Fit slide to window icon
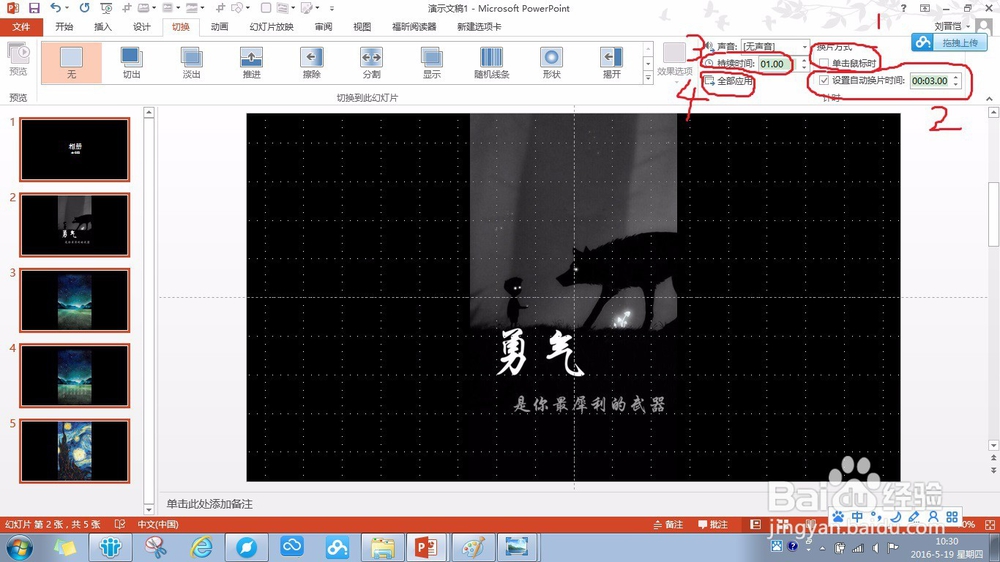Screen dimensions: 1000x562 (x=990, y=524)
